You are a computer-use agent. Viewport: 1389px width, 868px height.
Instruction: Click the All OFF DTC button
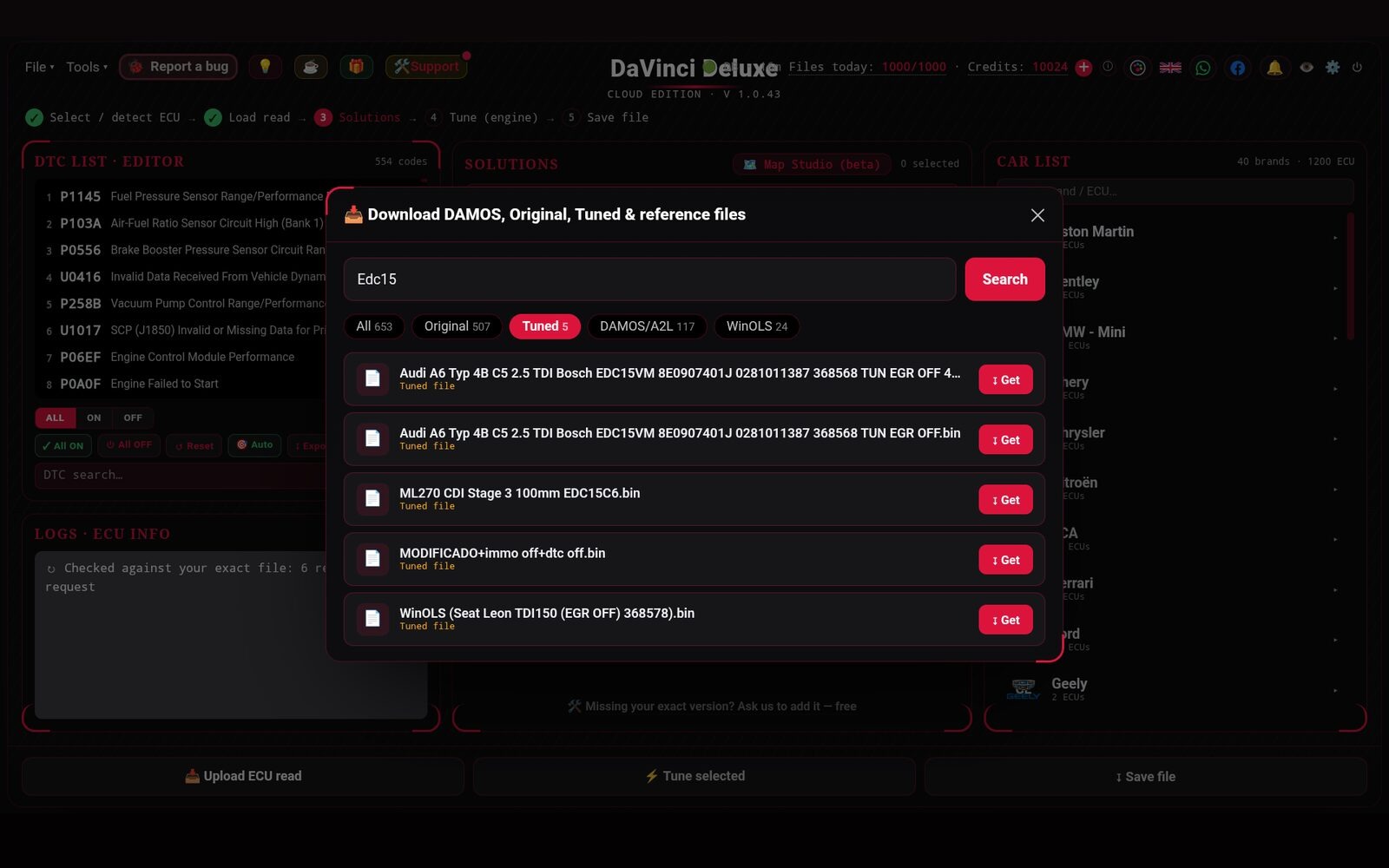(128, 445)
